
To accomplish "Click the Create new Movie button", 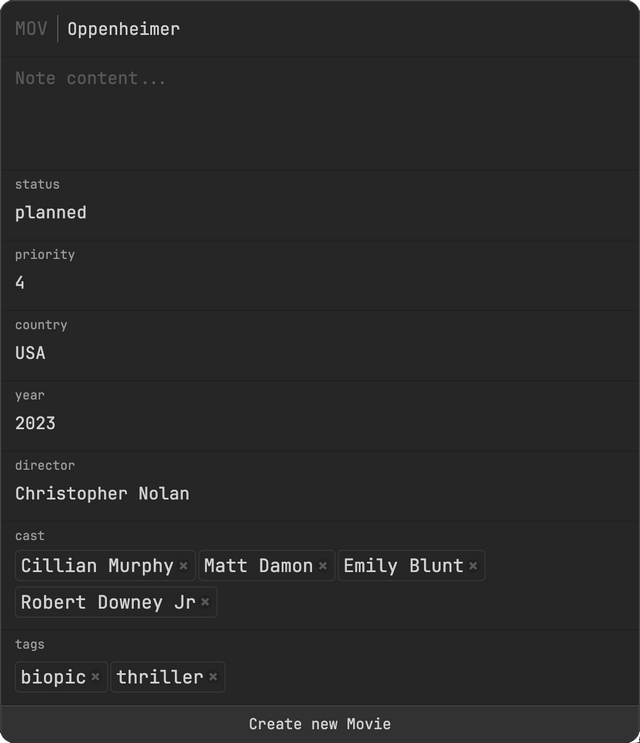I will coord(320,724).
